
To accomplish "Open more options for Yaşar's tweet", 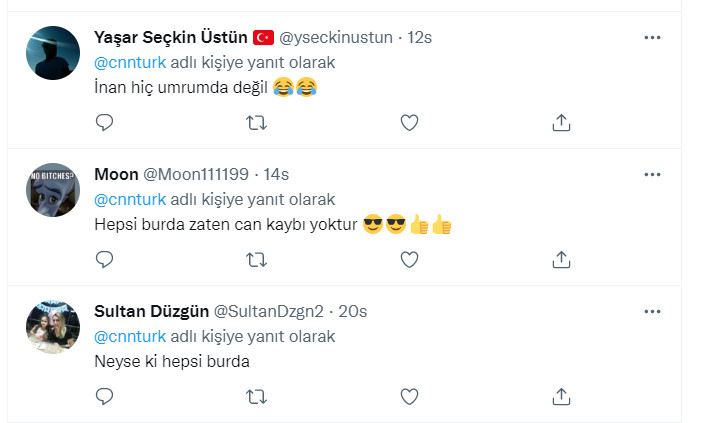I will [652, 38].
